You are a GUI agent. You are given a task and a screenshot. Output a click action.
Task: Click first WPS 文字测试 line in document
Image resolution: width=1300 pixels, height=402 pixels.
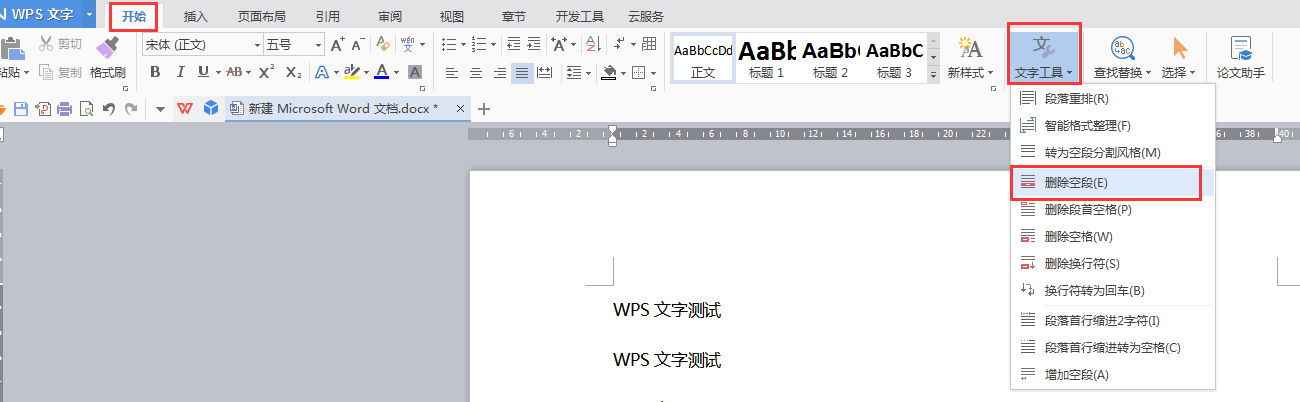pyautogui.click(x=667, y=310)
